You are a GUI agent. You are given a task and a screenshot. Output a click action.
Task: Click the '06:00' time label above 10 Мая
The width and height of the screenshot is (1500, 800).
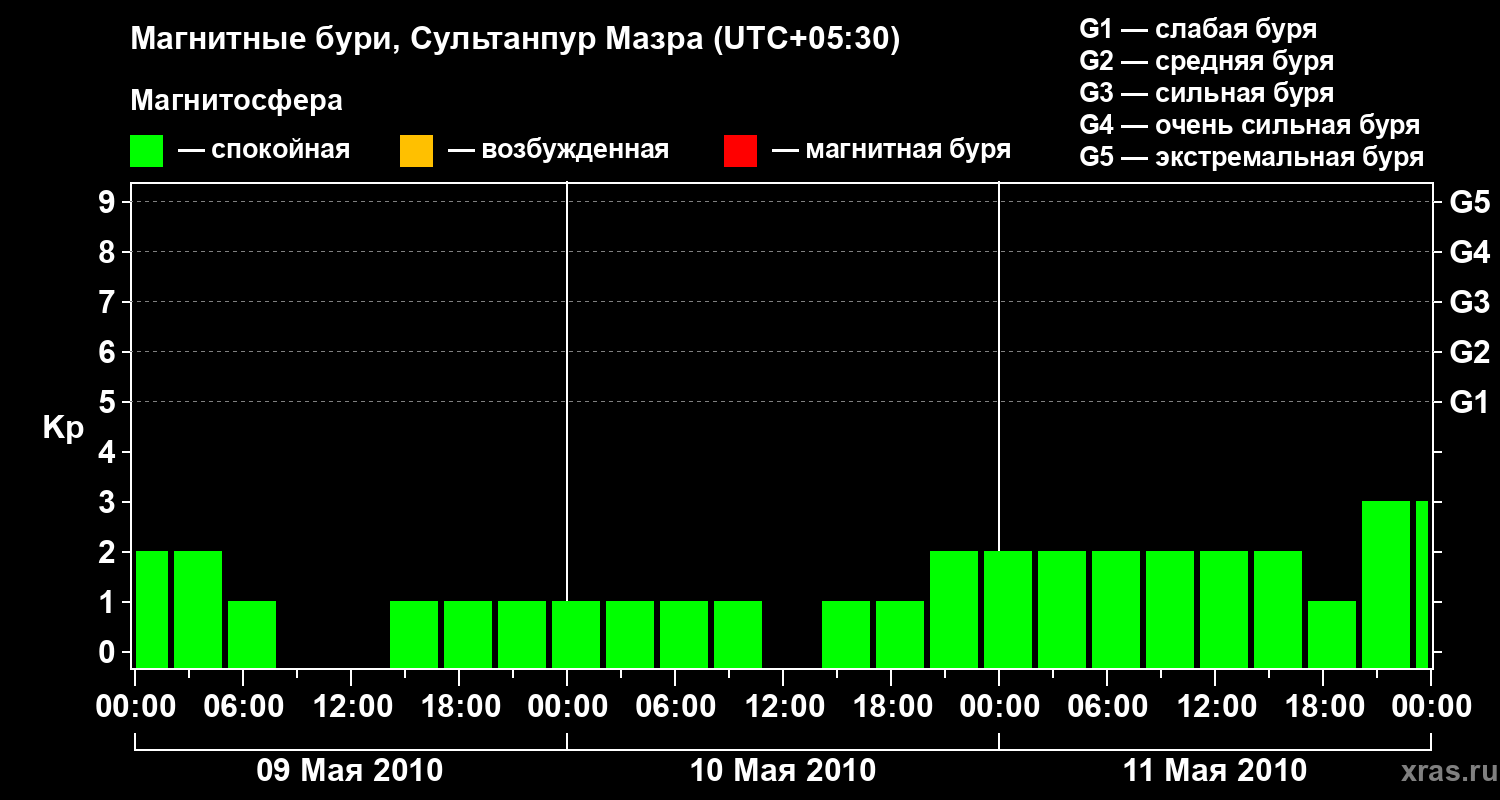tap(675, 706)
